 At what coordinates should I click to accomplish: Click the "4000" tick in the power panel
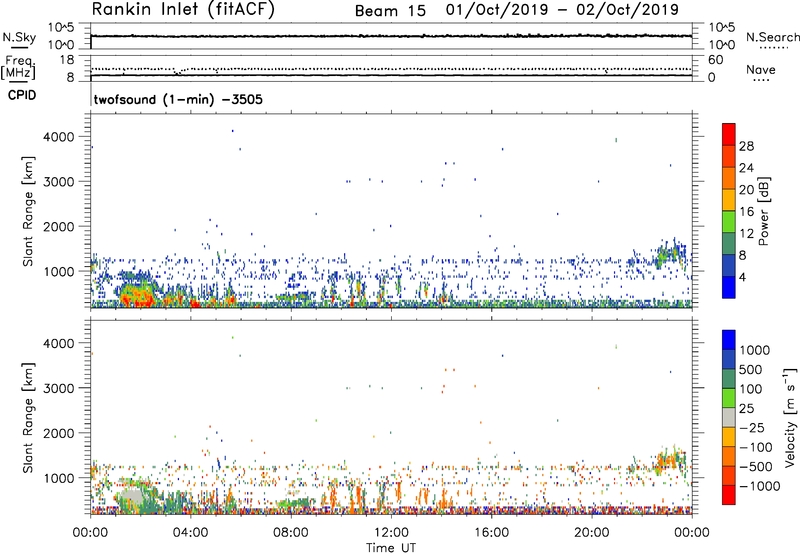pos(59,137)
